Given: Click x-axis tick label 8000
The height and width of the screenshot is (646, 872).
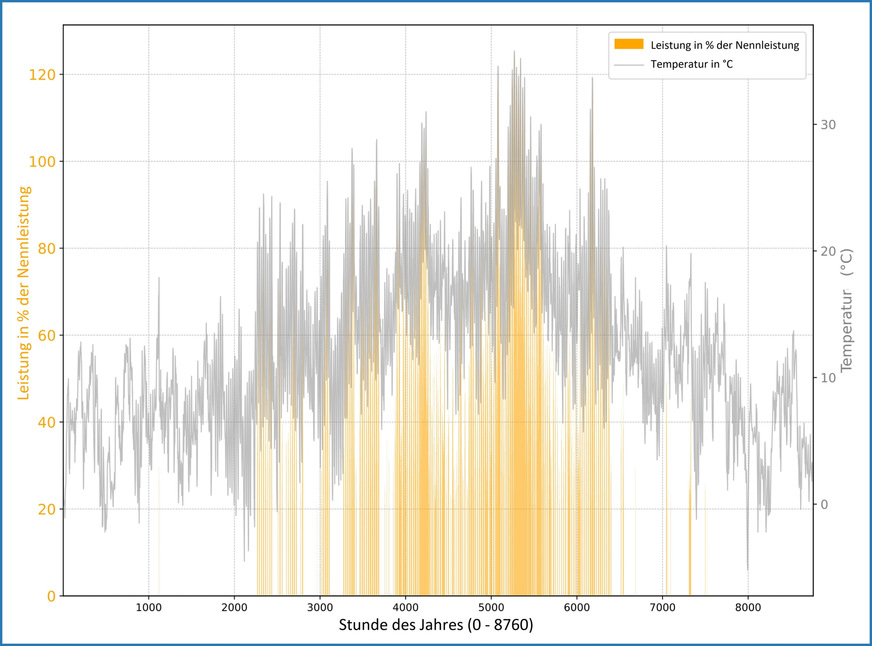Looking at the screenshot, I should click(x=748, y=606).
